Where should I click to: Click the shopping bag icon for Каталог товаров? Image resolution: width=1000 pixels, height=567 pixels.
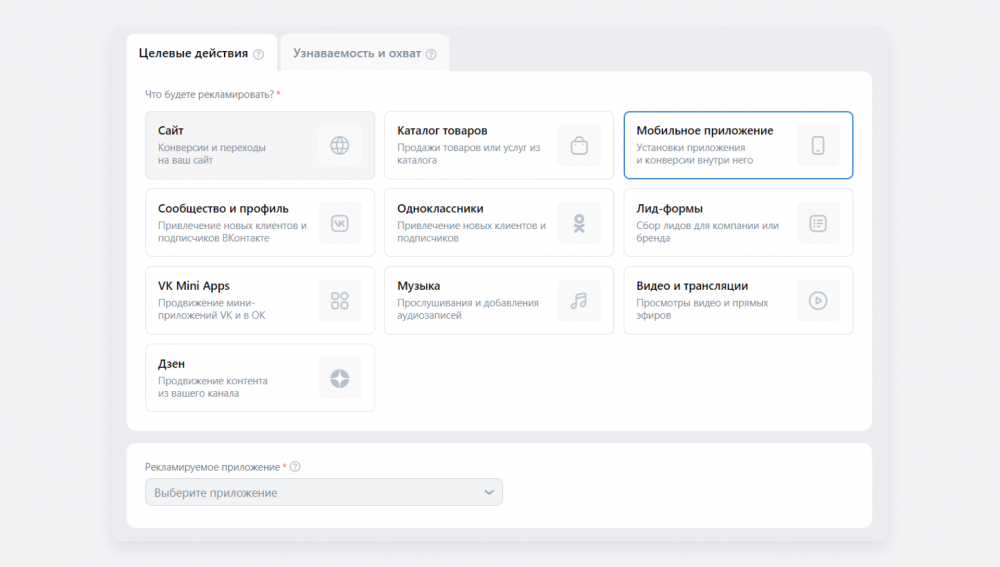579,145
